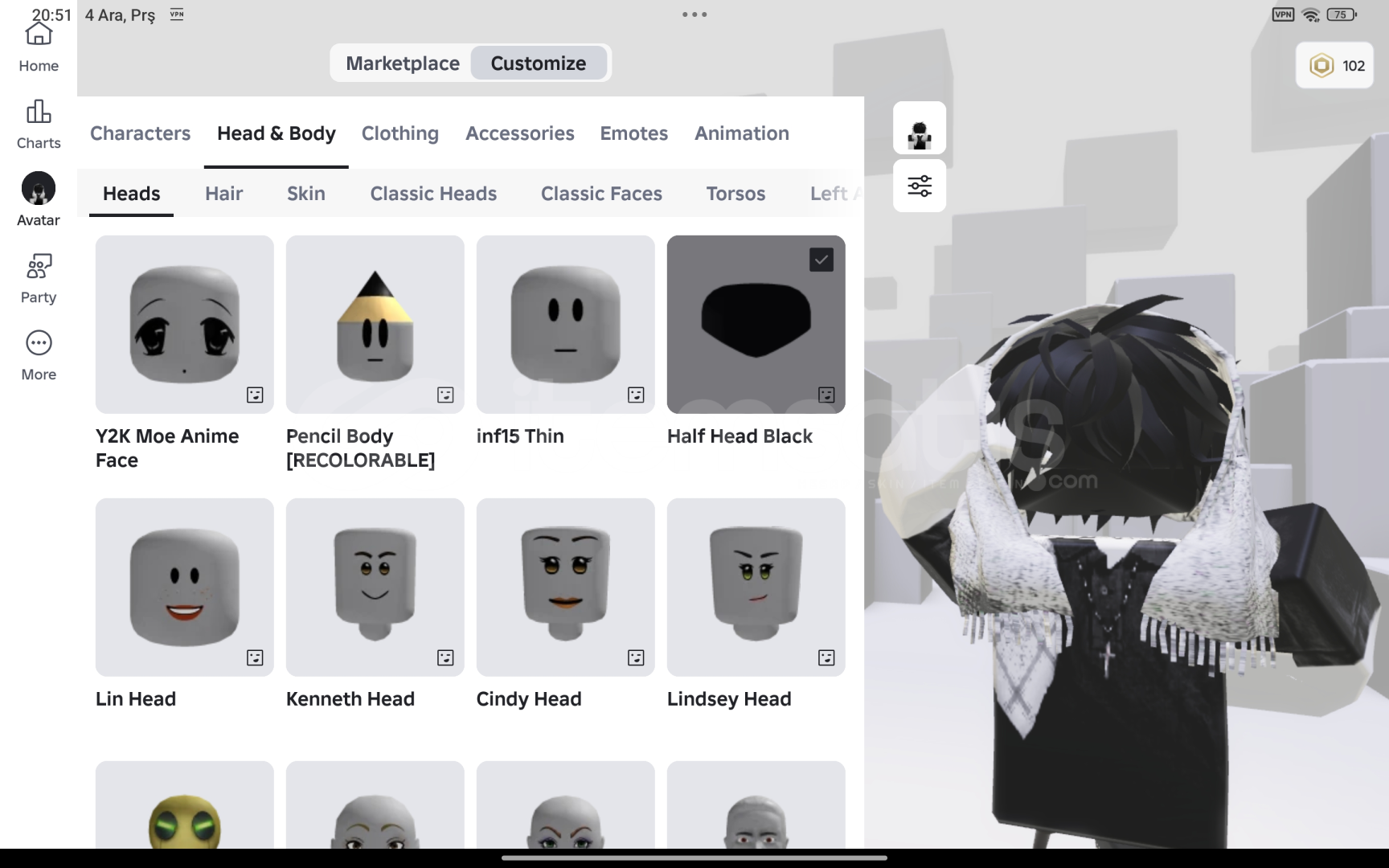Open item details icon on Kenneth Head card

(445, 657)
